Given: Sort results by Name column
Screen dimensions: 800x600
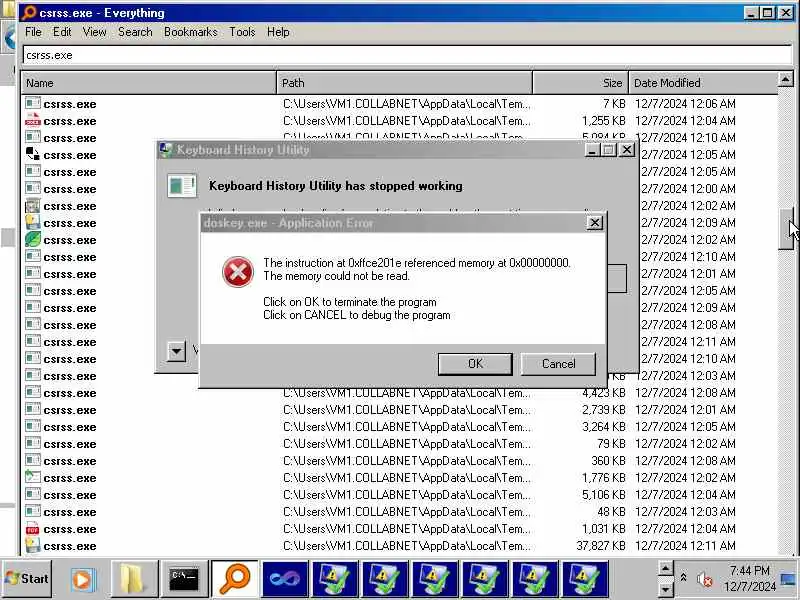Looking at the screenshot, I should point(148,83).
